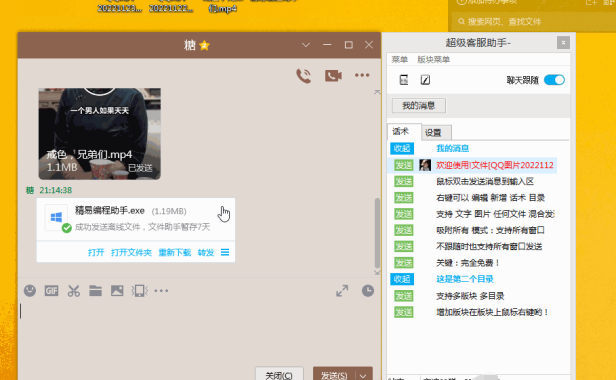The width and height of the screenshot is (616, 380).
Task: Open the emoji picker
Action: (30, 291)
